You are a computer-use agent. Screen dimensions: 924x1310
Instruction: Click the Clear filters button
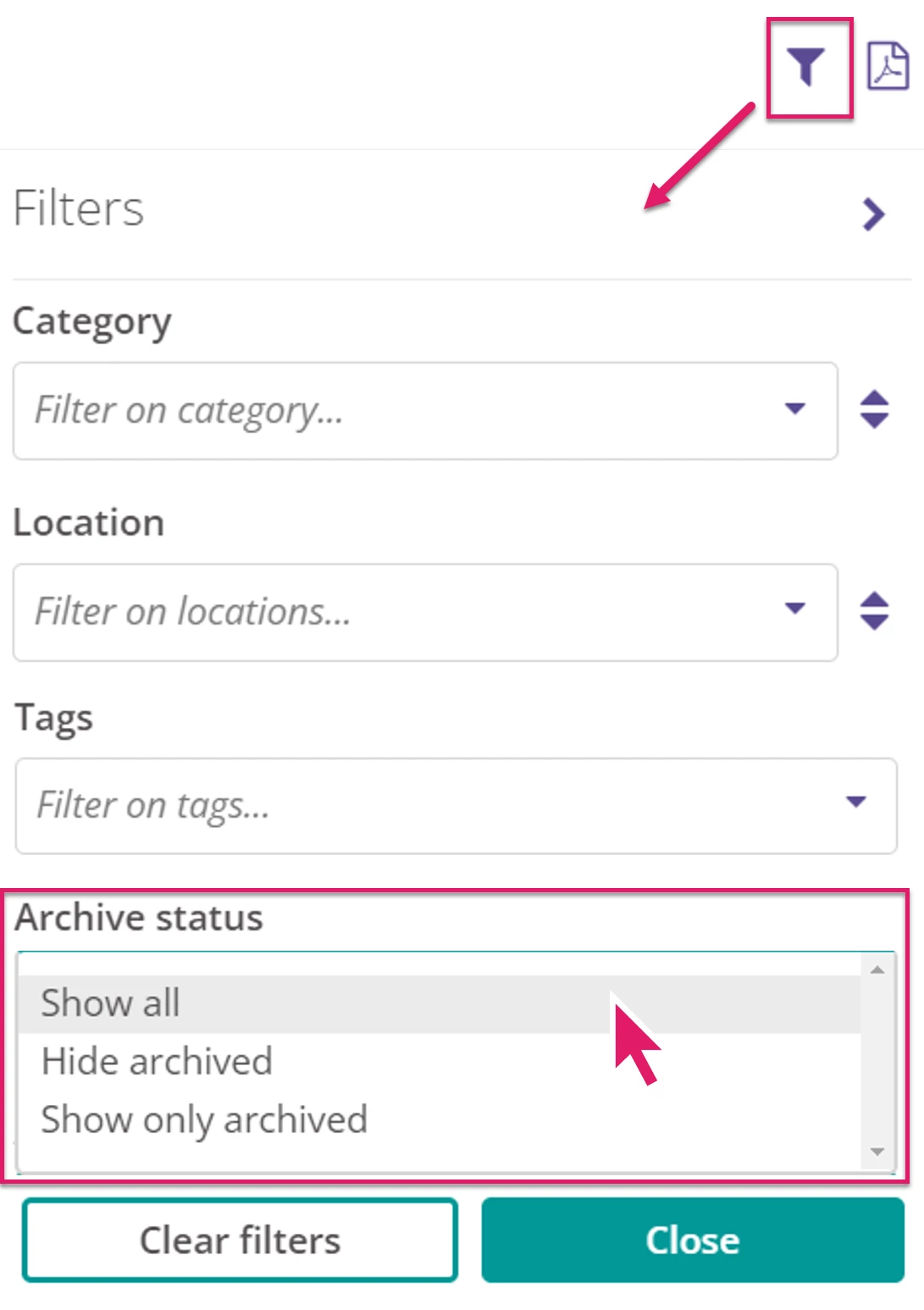241,1240
